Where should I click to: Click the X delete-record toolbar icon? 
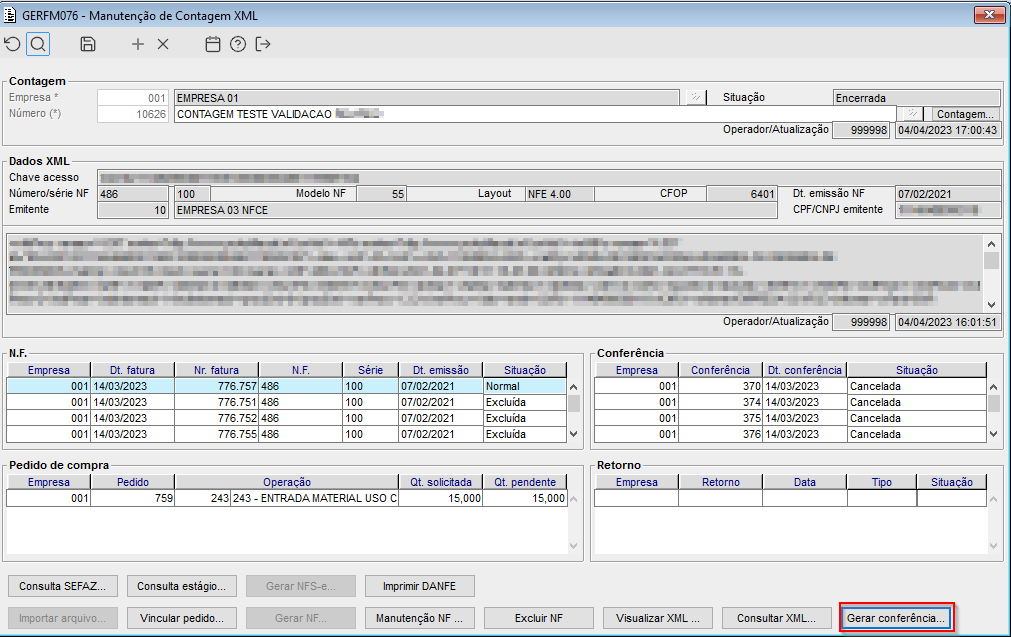(163, 44)
